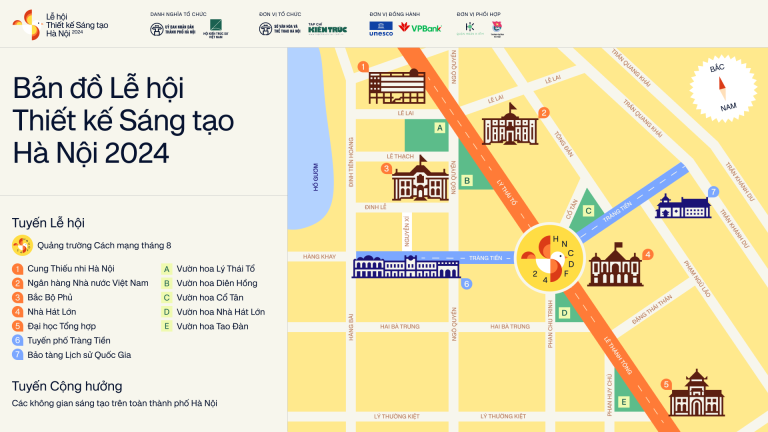Click the "Tuyến Cộng hưởng" heading

pos(67,385)
